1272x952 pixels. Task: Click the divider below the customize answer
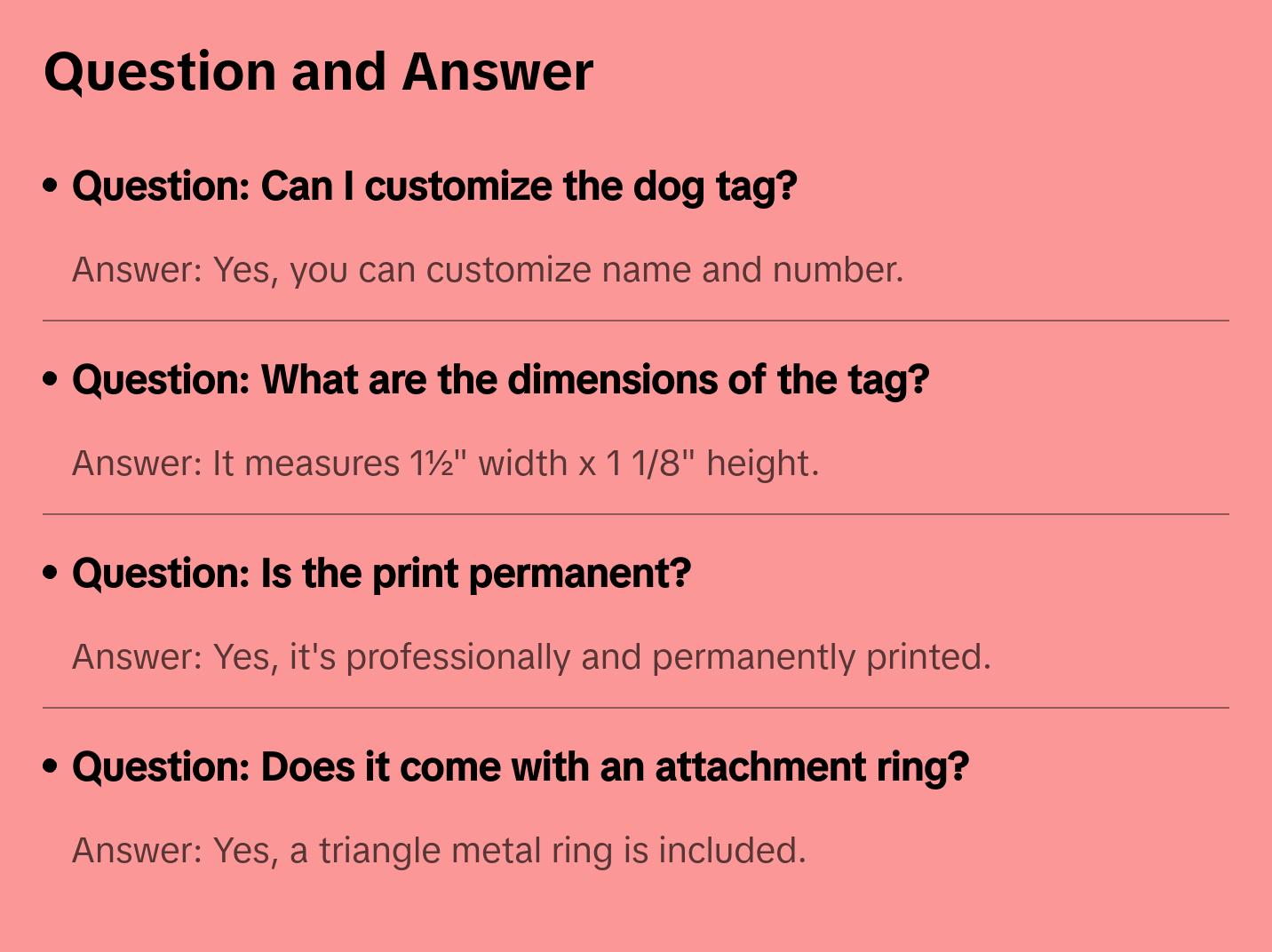pyautogui.click(x=635, y=321)
